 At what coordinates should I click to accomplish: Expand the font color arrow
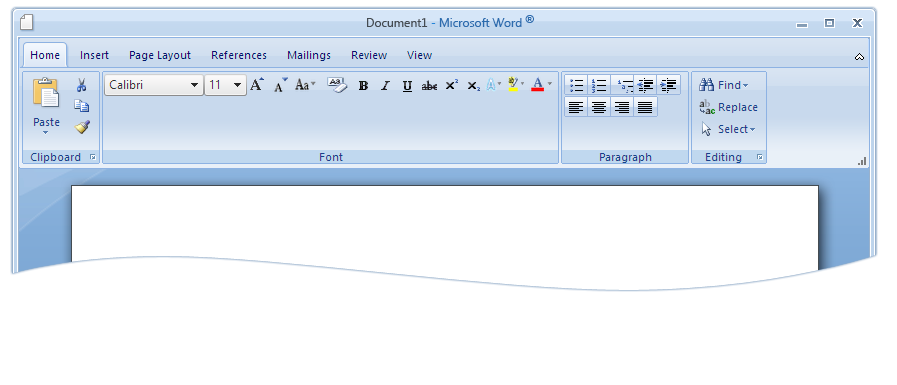click(550, 84)
